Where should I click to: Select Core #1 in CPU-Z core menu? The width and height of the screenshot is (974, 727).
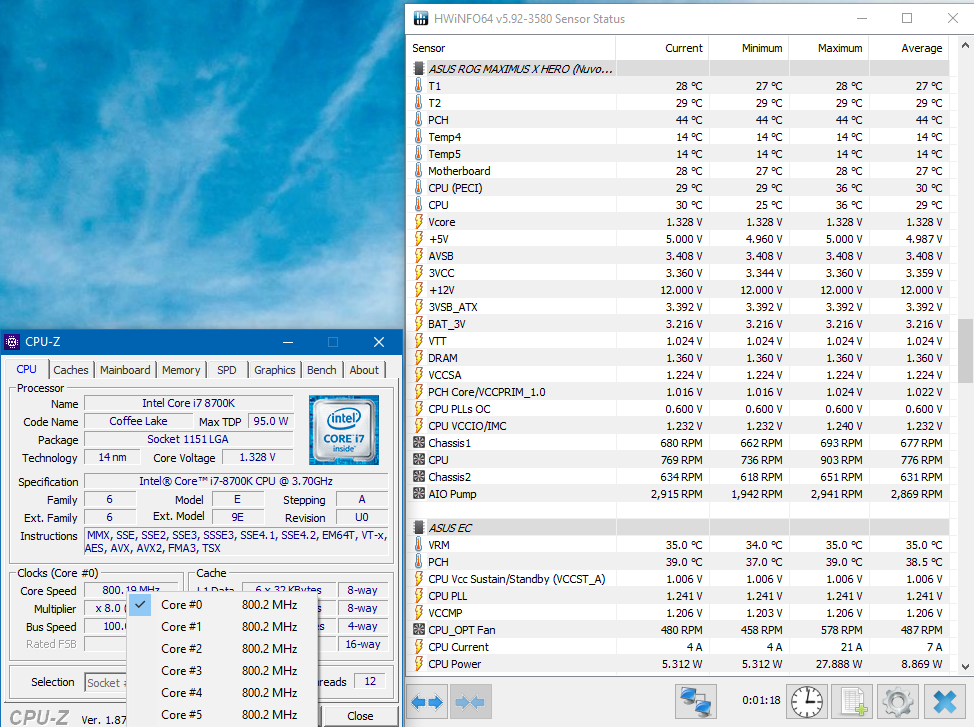tap(222, 627)
